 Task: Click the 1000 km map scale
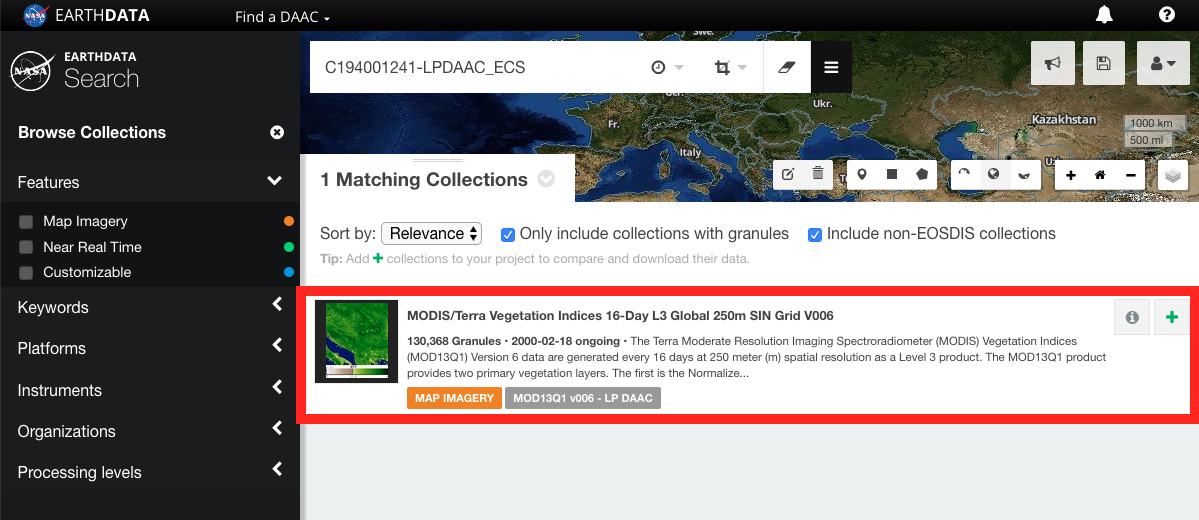click(1154, 123)
